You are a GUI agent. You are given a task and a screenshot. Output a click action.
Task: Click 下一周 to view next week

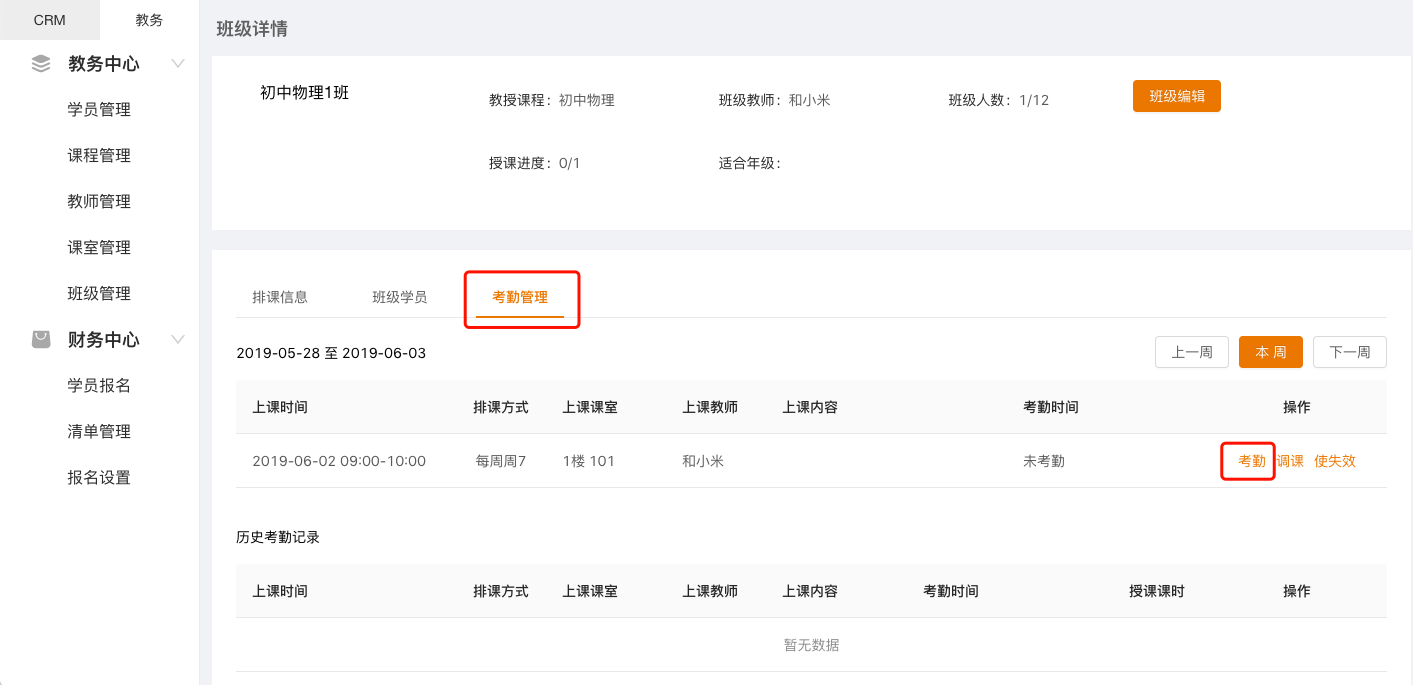click(1349, 352)
